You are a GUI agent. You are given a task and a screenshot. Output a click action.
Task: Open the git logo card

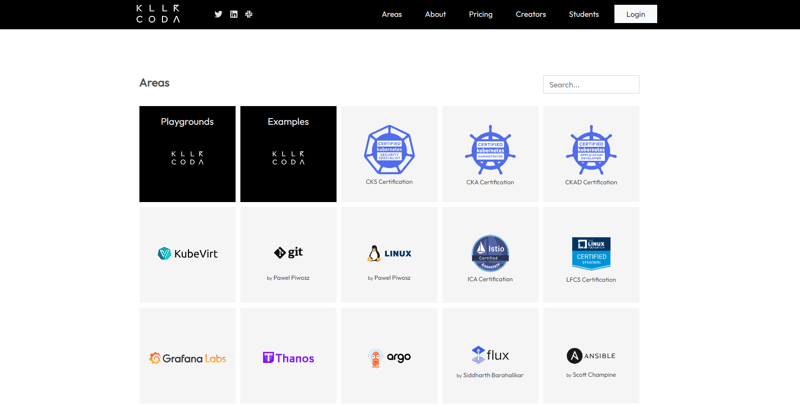tap(288, 255)
